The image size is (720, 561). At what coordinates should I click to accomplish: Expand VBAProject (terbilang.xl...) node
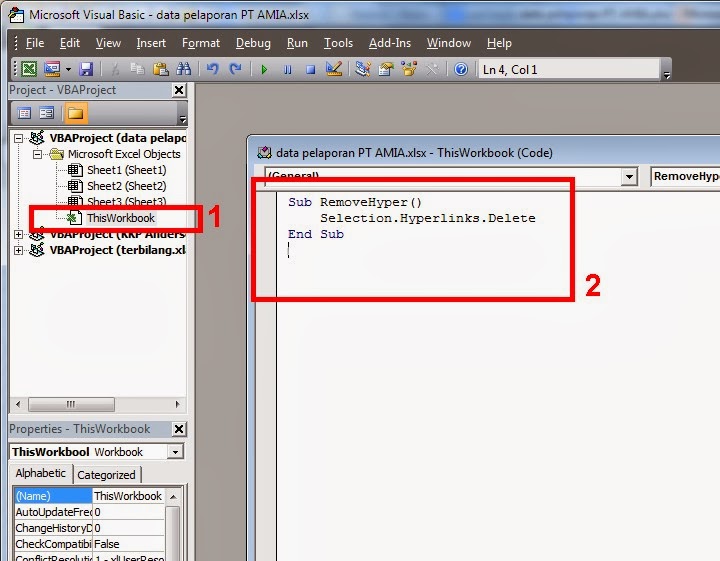[18, 251]
